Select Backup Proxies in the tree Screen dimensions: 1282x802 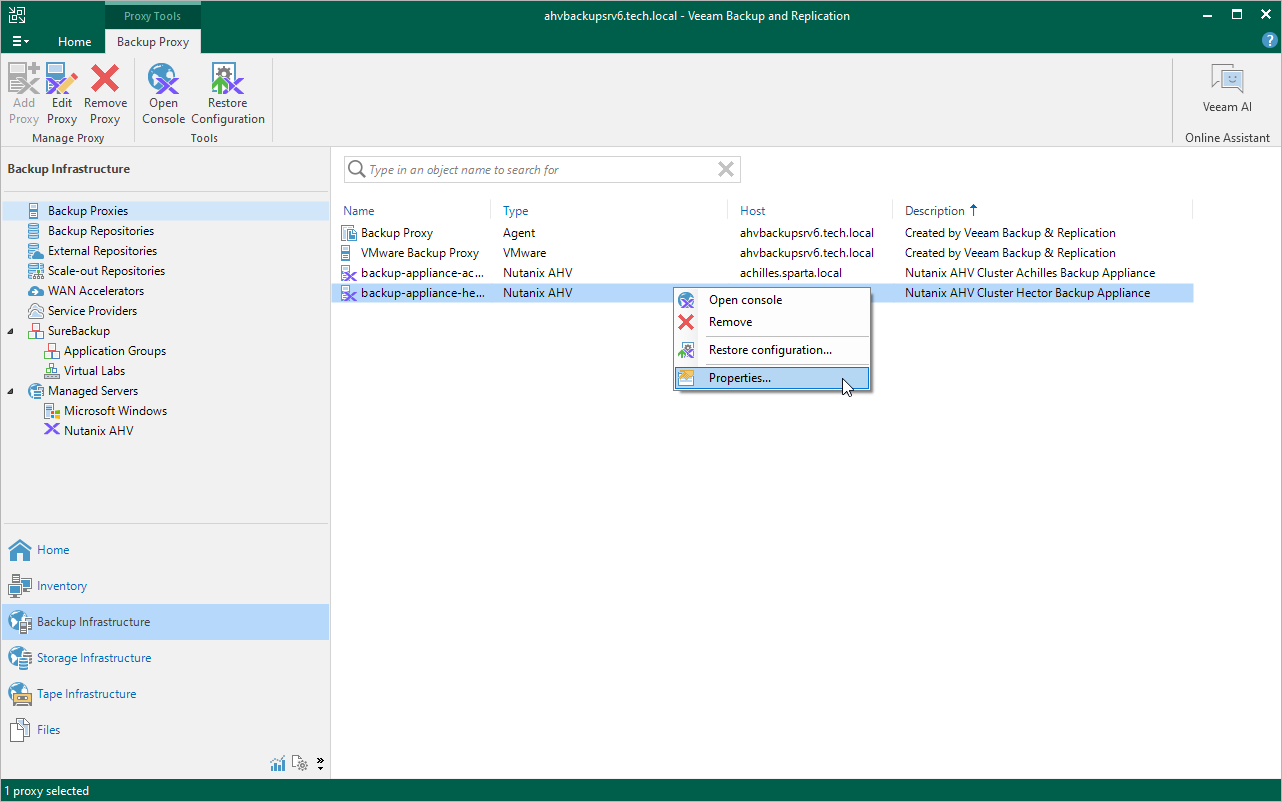pyautogui.click(x=88, y=211)
